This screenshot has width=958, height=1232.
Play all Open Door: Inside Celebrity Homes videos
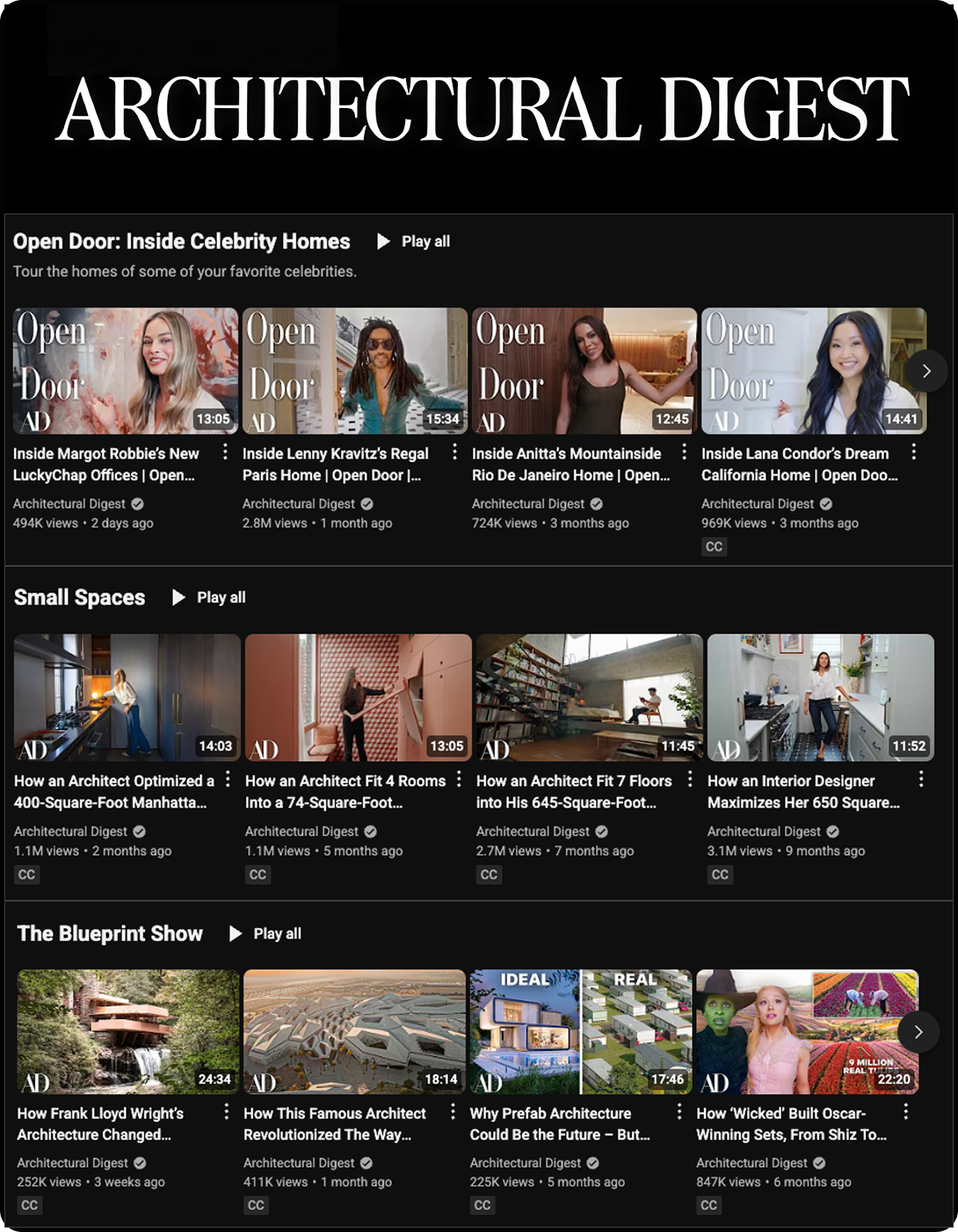coord(413,241)
